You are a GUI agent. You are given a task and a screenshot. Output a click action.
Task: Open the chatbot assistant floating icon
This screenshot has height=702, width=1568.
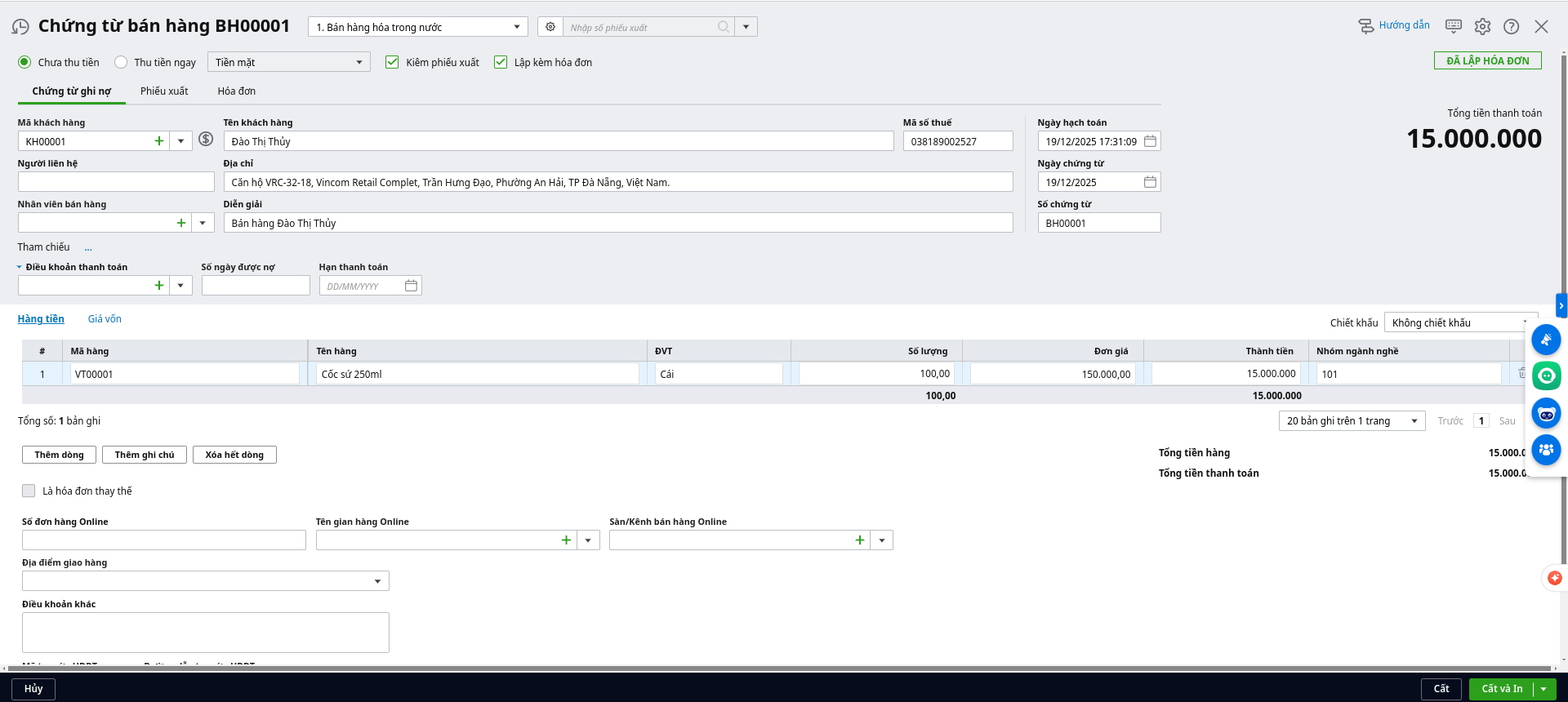click(1546, 414)
